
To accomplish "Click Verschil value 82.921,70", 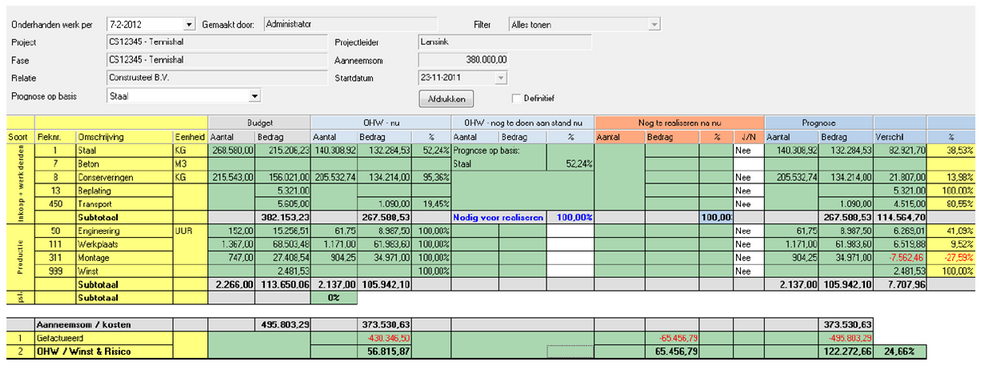I will click(x=900, y=151).
